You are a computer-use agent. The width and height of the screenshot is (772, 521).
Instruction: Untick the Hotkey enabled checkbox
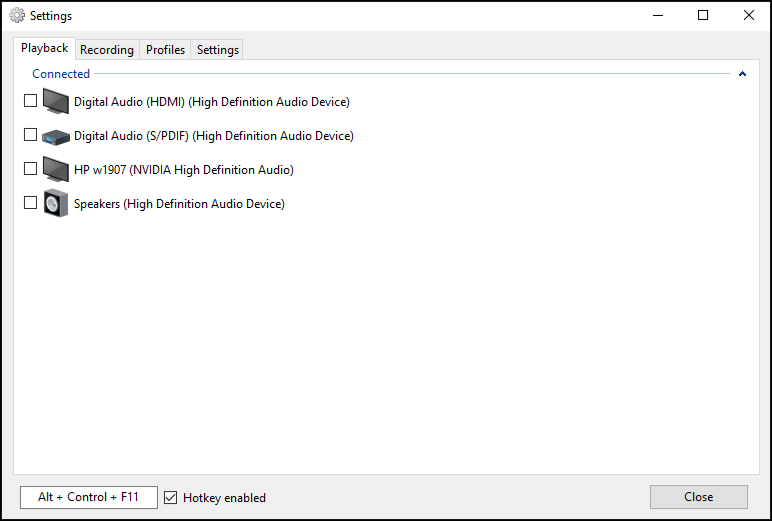click(x=170, y=497)
